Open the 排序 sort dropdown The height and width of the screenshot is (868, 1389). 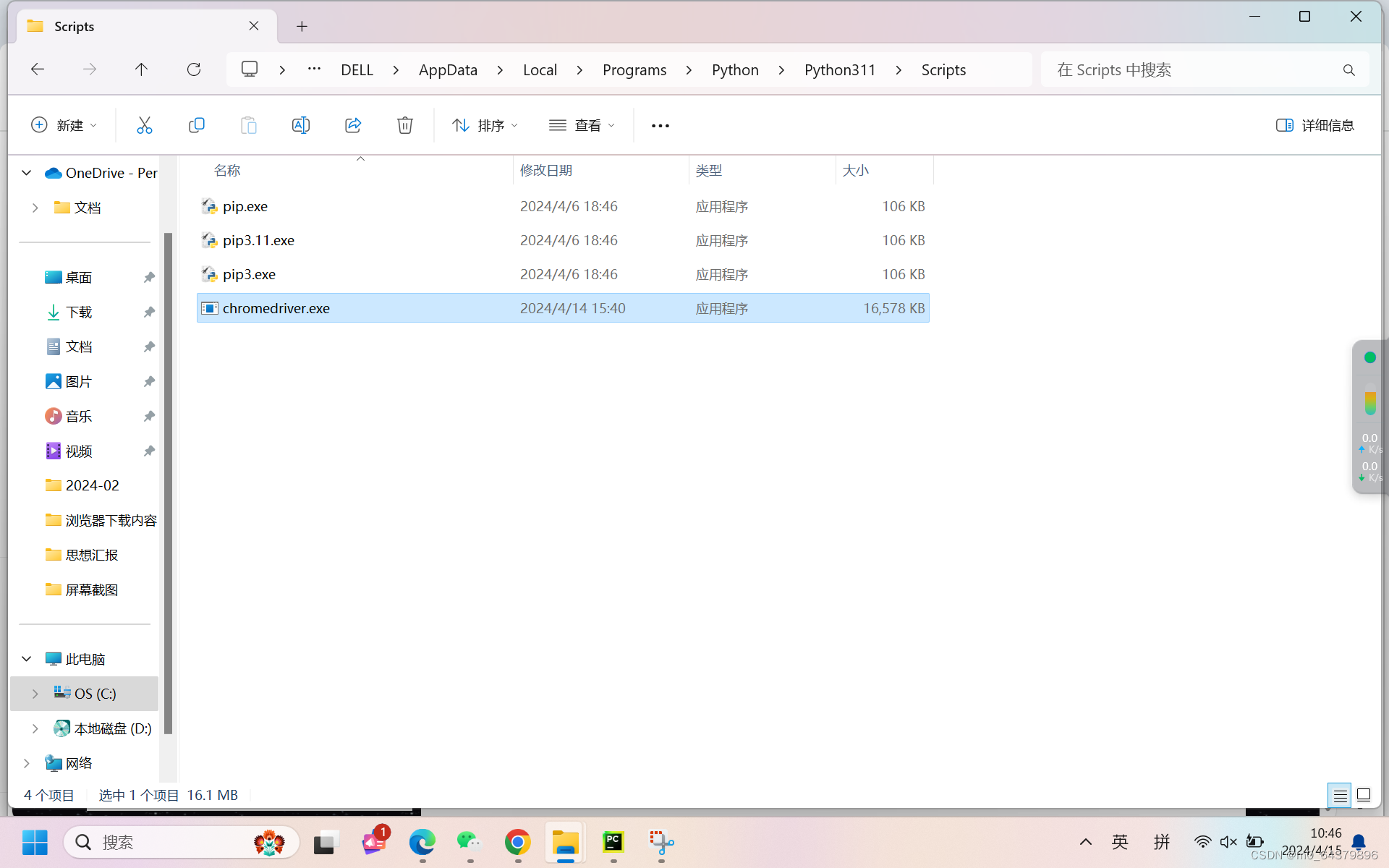click(485, 124)
